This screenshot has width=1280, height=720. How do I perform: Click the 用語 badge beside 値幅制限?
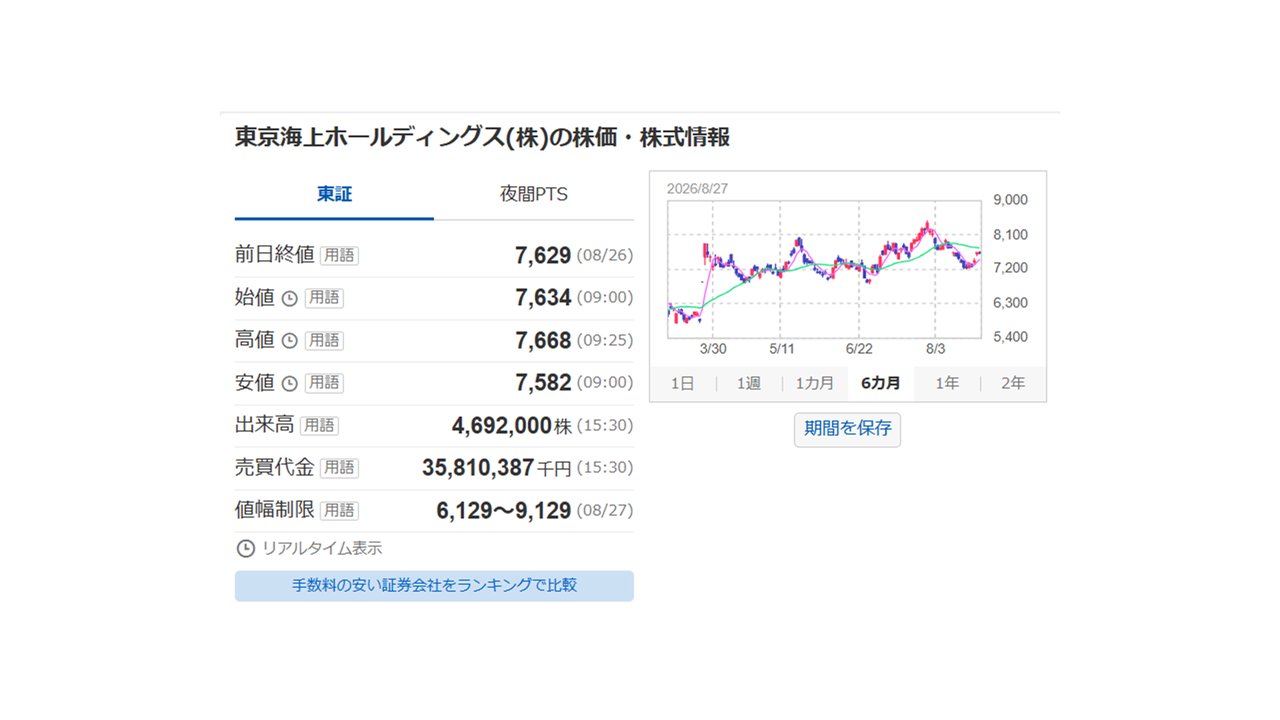click(x=339, y=510)
